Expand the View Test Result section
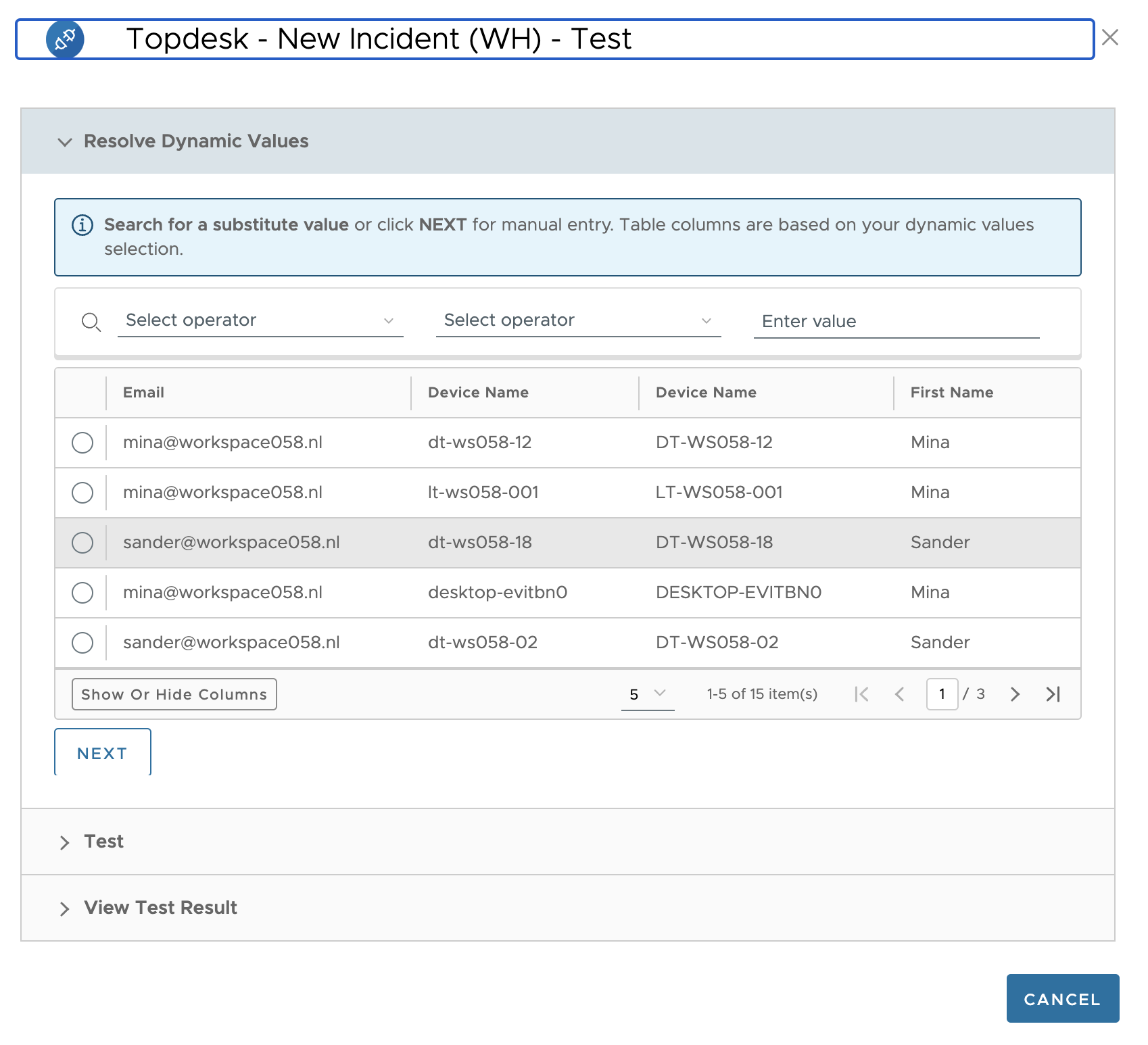Screen dimensions: 1148x1045 pos(65,908)
